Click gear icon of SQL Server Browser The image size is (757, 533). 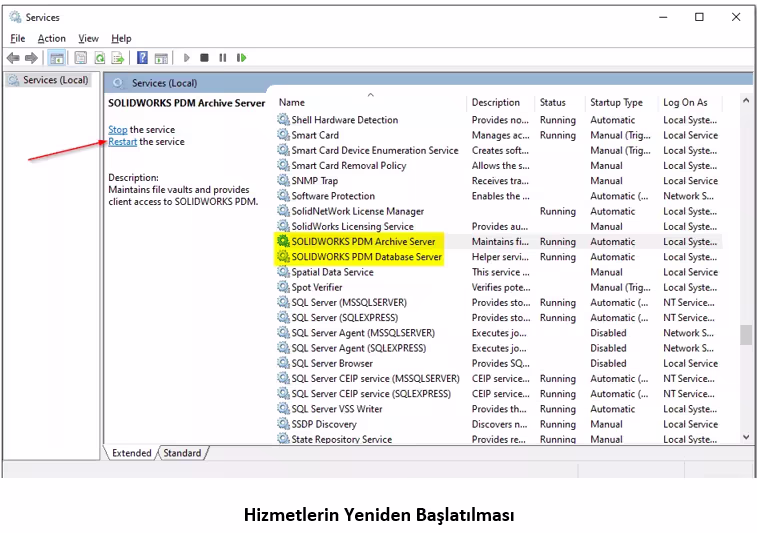tap(283, 363)
